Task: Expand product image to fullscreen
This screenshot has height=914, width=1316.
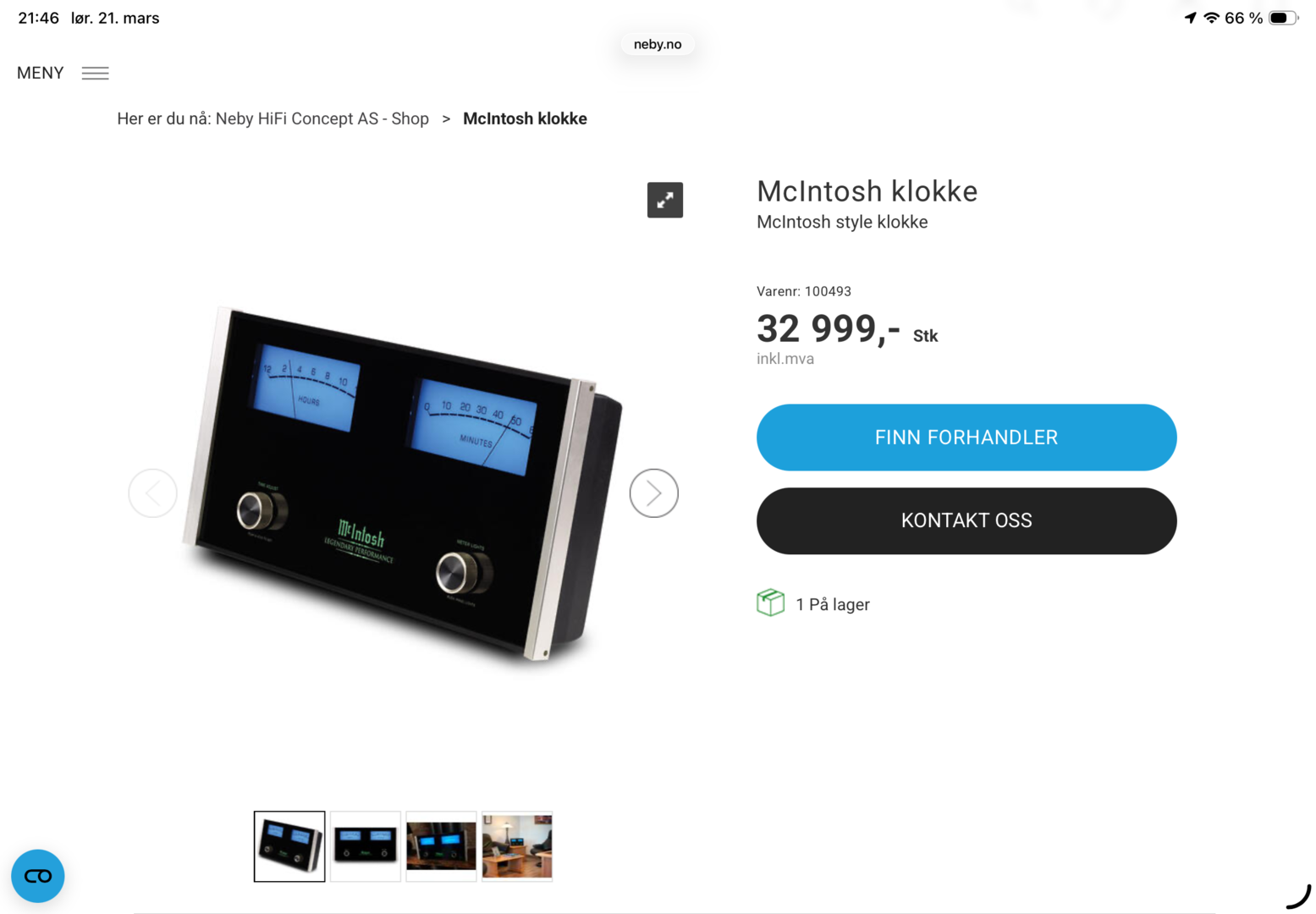Action: coord(665,200)
